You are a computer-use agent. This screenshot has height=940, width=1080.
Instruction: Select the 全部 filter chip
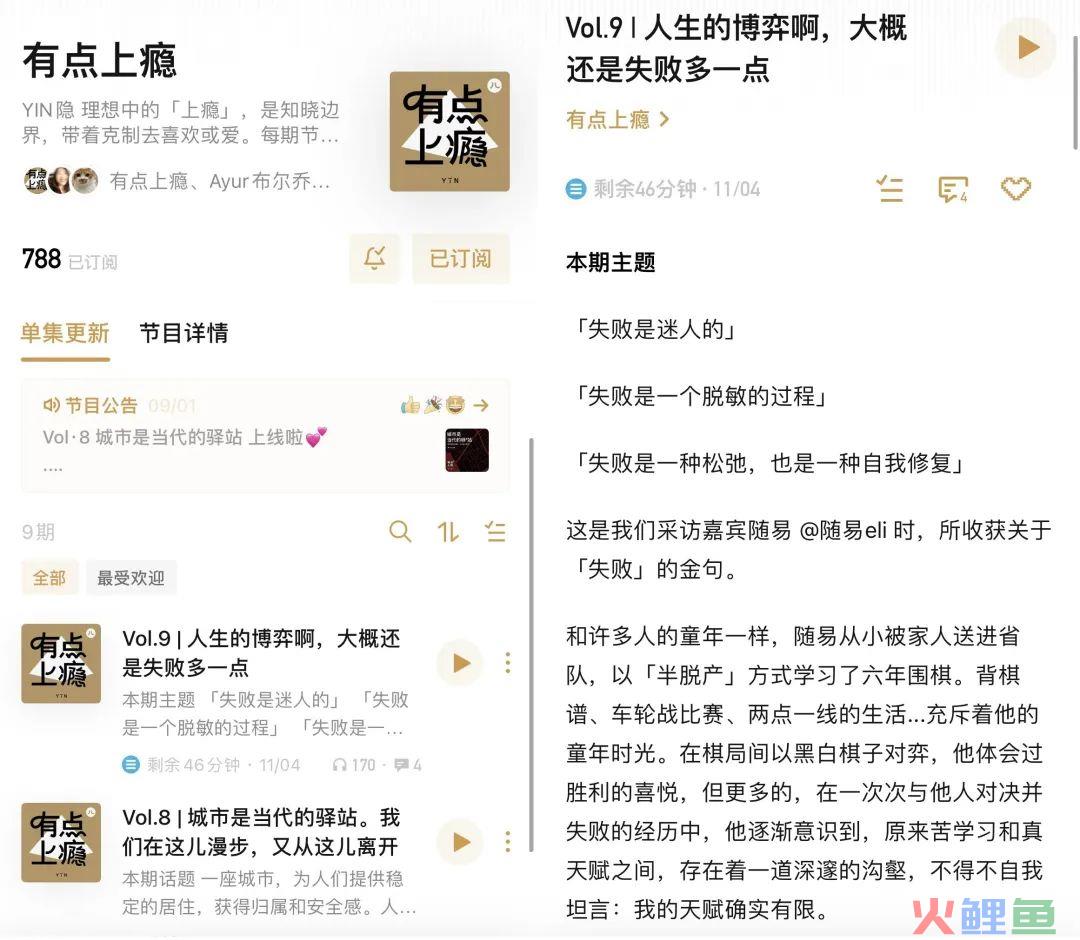pyautogui.click(x=50, y=578)
